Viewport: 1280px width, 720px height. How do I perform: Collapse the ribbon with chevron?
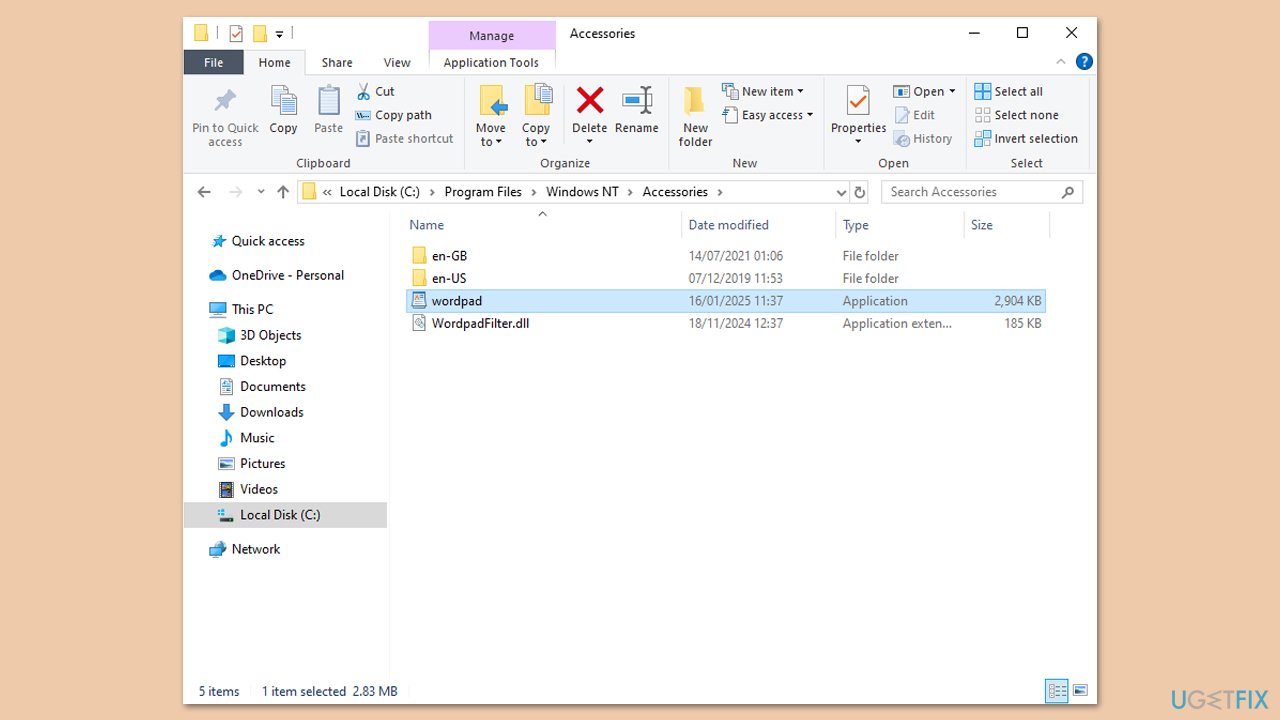[x=1059, y=62]
